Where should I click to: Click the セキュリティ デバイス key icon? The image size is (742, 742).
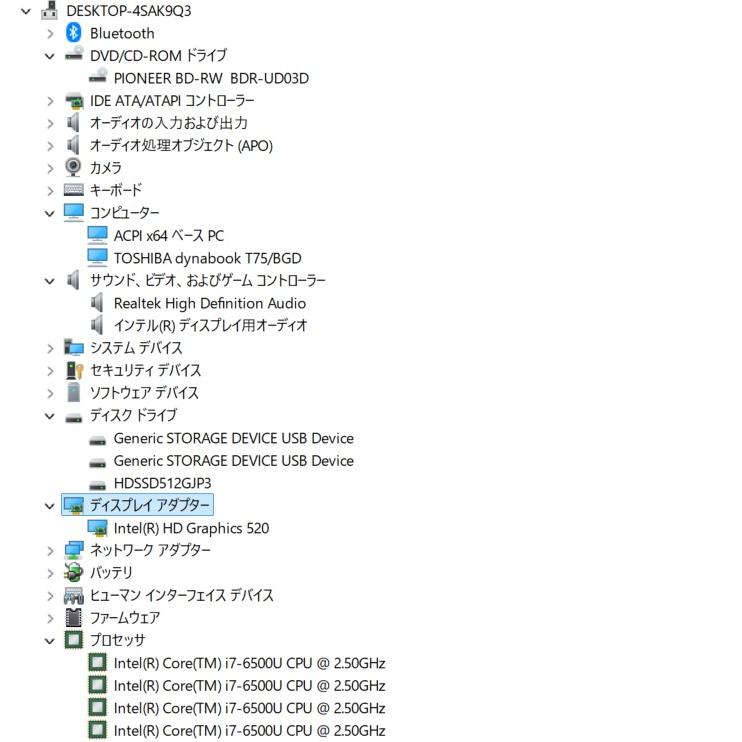(x=75, y=370)
